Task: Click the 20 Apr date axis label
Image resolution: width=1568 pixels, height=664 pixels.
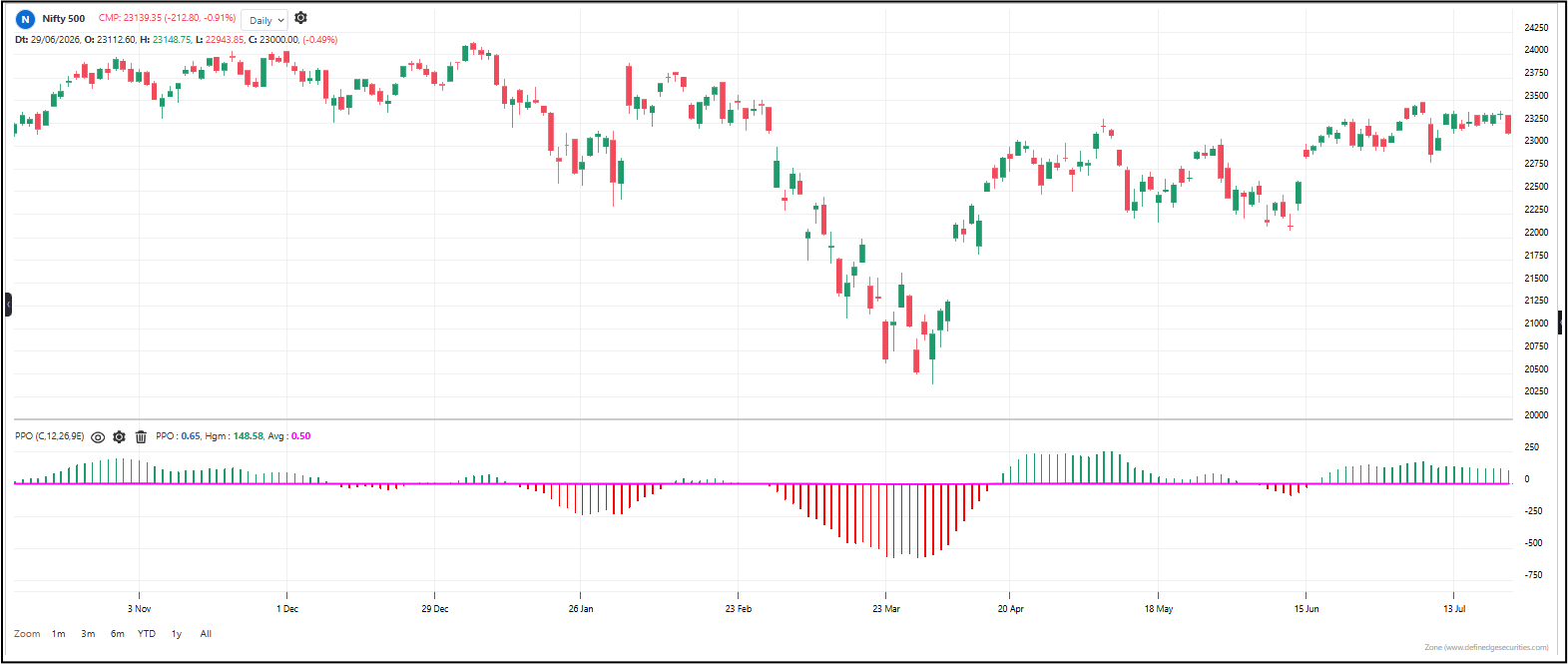Action: pos(1011,609)
